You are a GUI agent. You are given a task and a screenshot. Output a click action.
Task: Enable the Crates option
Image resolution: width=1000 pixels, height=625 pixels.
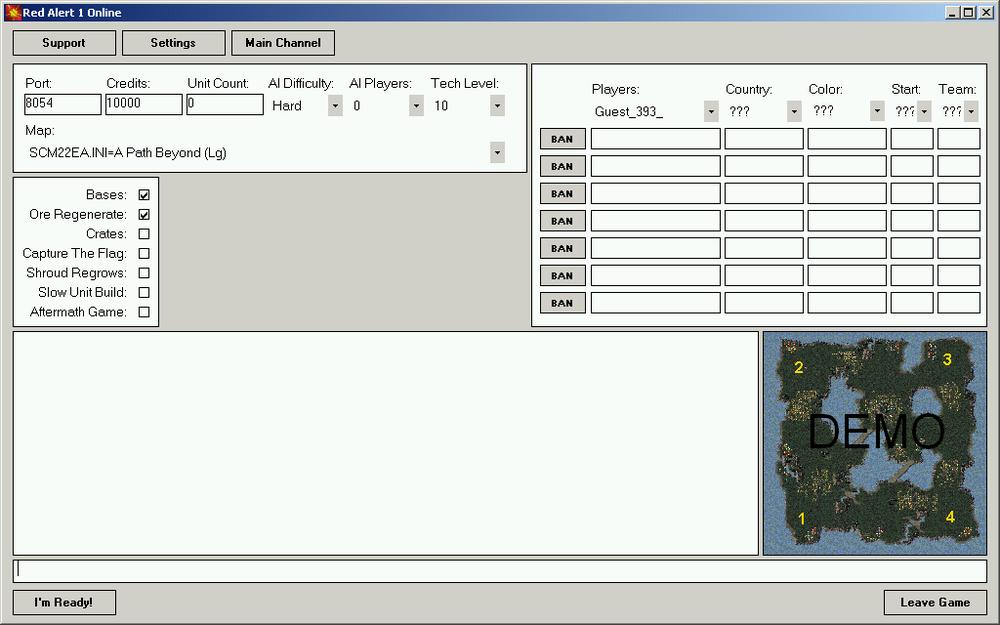coord(144,233)
